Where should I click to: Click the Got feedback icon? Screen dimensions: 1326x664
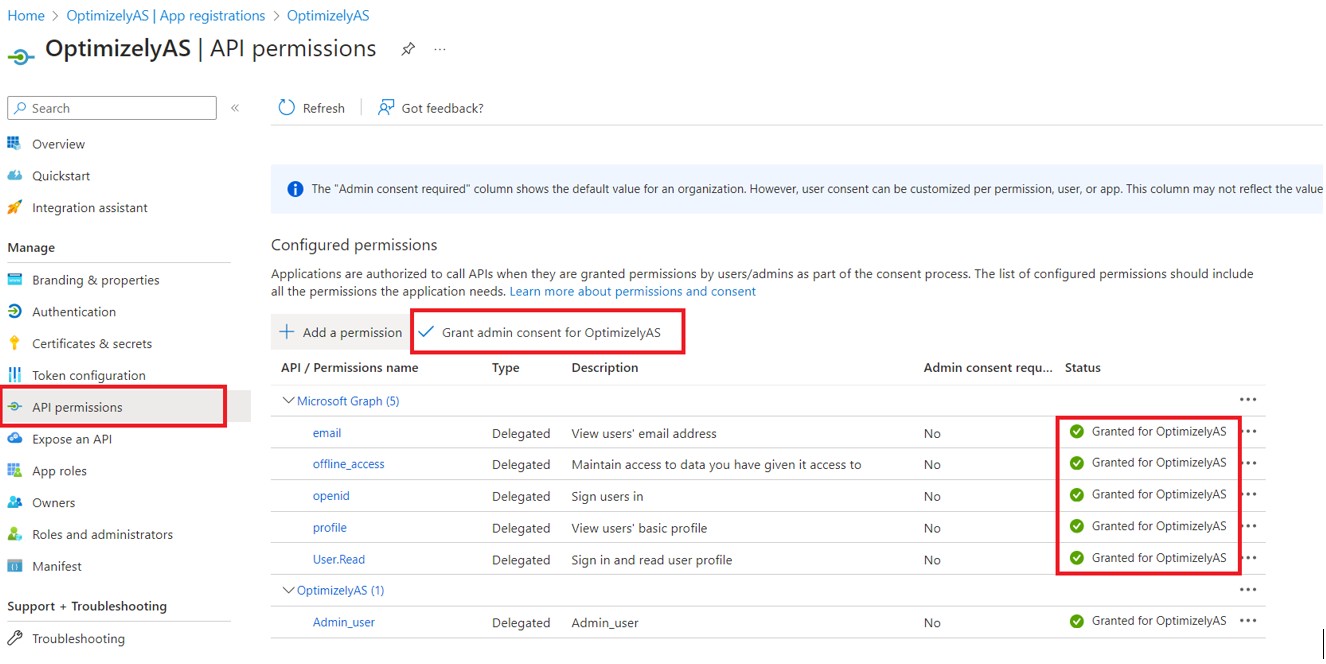coord(386,108)
